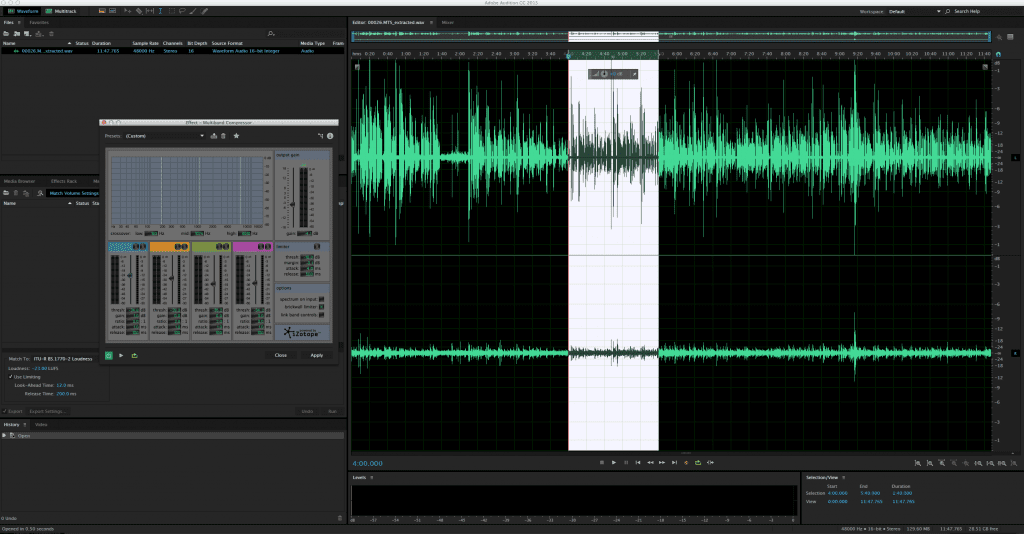Screen dimensions: 1024x534
Task: Open the Match To loudness dropdown
Action: pyautogui.click(x=63, y=358)
